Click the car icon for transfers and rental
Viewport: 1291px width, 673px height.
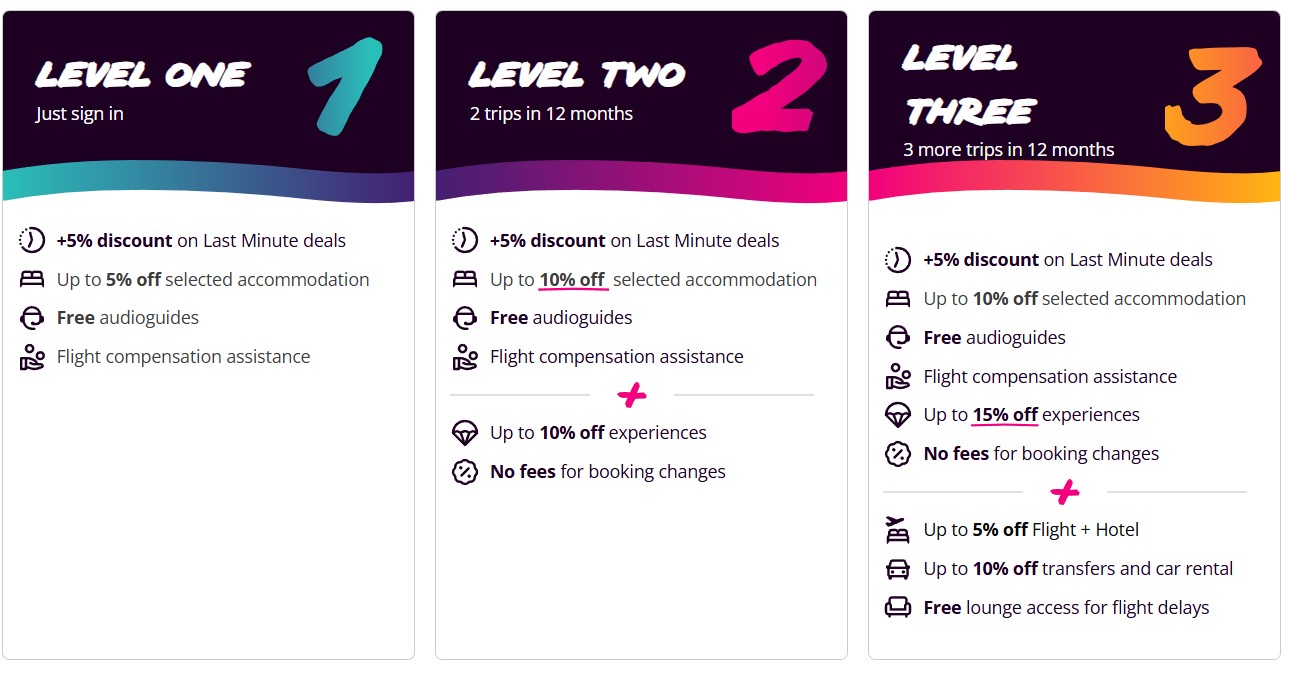(x=898, y=569)
